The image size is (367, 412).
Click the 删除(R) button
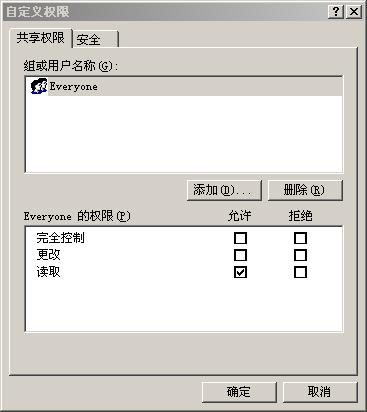pyautogui.click(x=305, y=190)
